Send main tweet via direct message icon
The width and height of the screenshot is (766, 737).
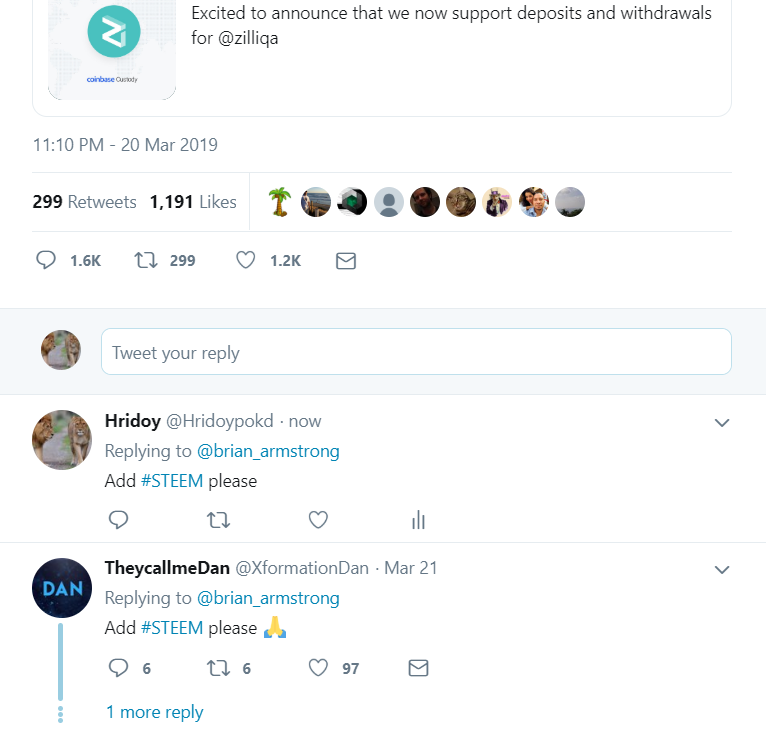[x=346, y=261]
